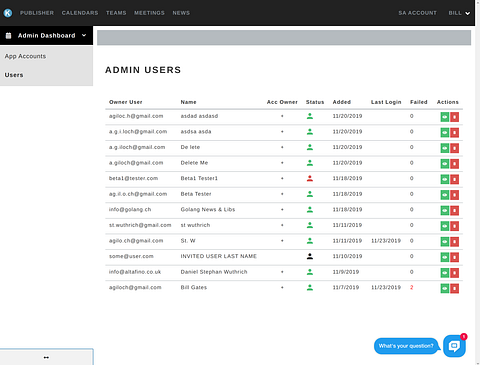Screen dimensions: 480x365
Task: Toggle the green status icon for Beta Tester
Action: (310, 194)
